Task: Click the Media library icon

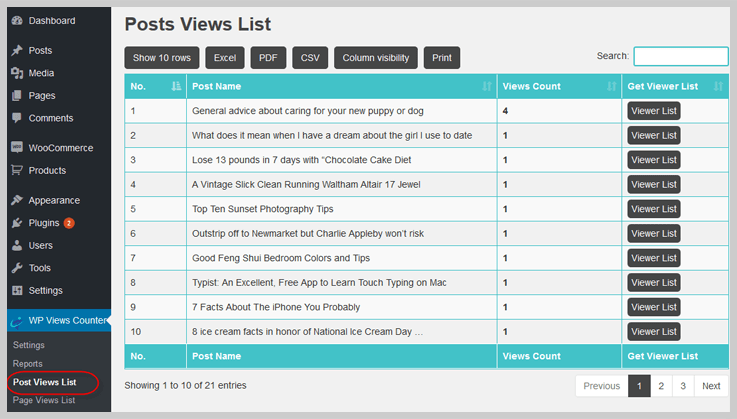Action: click(17, 73)
